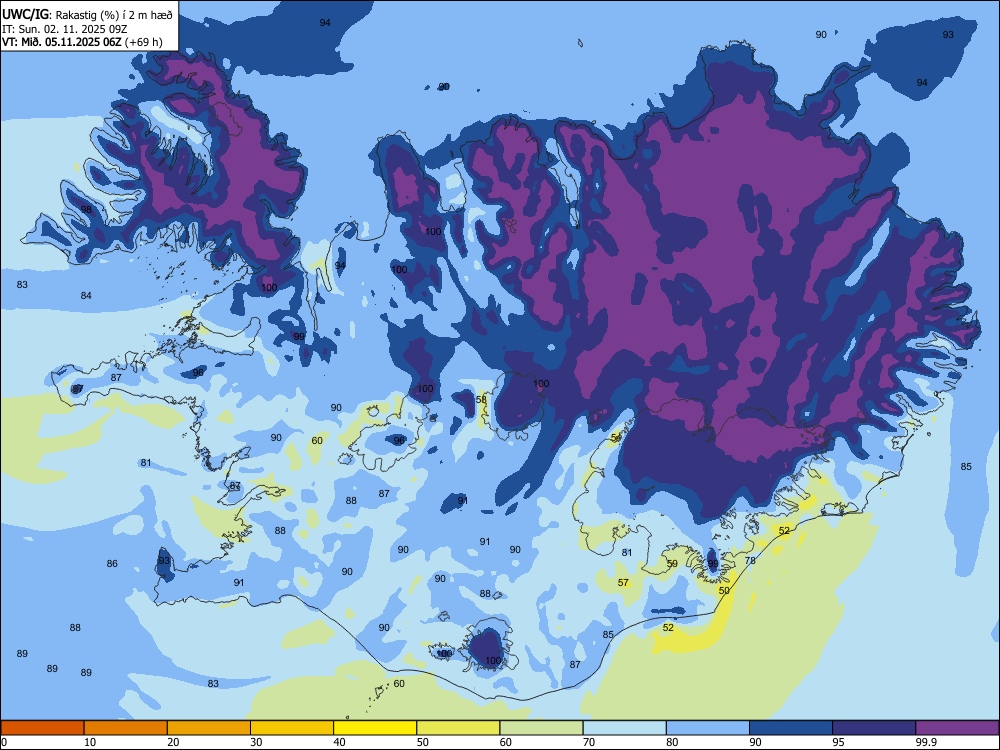Click the map value '86' off the southwest coast
1000x750 pixels.
[112, 564]
